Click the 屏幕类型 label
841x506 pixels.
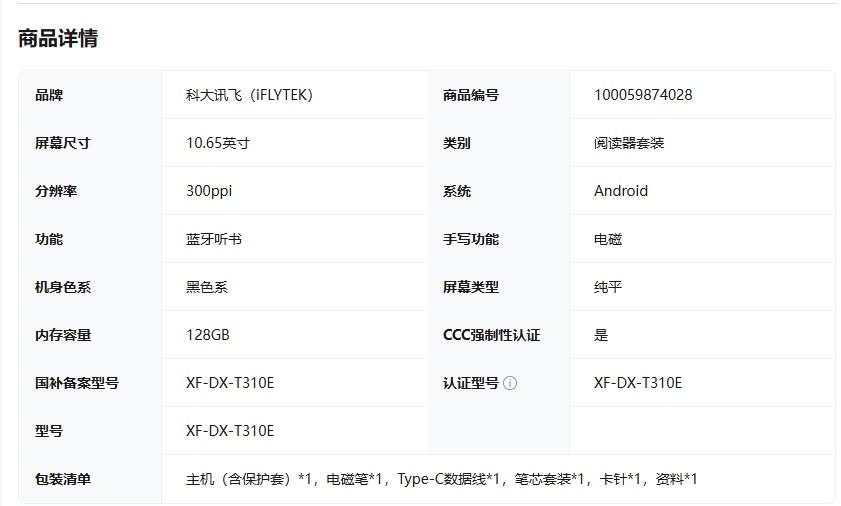pos(470,287)
